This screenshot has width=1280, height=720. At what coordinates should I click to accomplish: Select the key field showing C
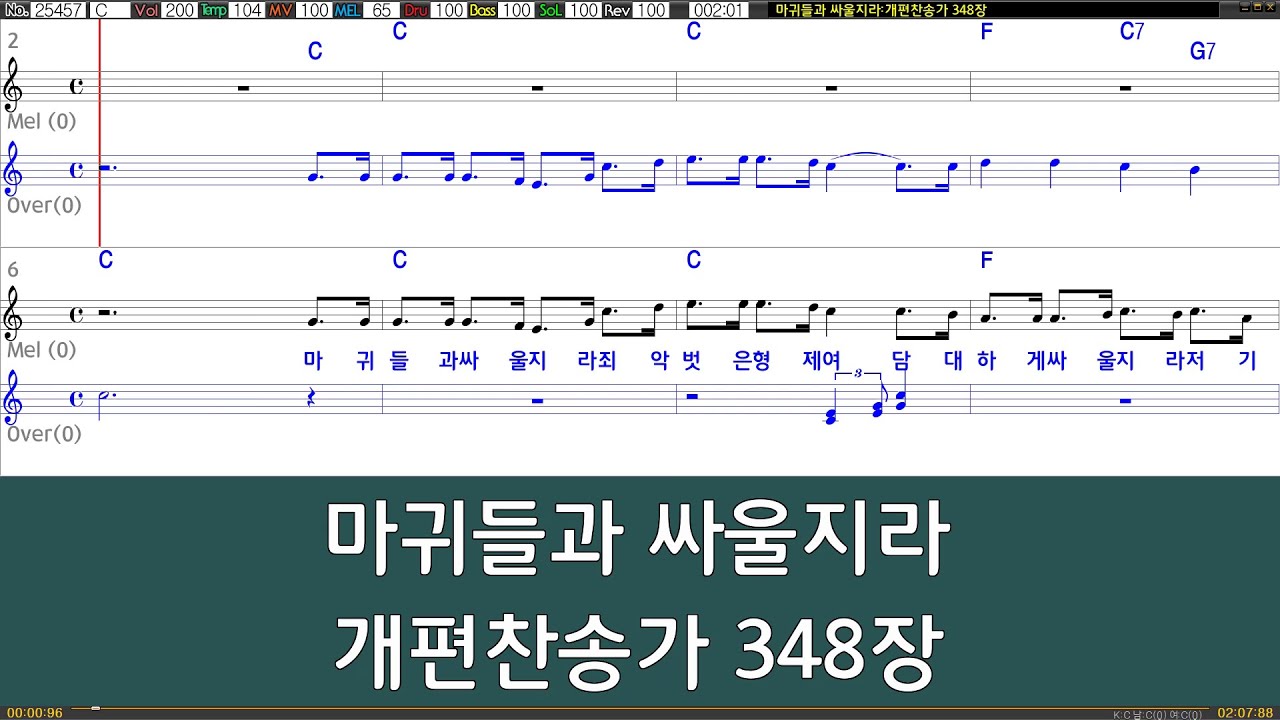110,10
